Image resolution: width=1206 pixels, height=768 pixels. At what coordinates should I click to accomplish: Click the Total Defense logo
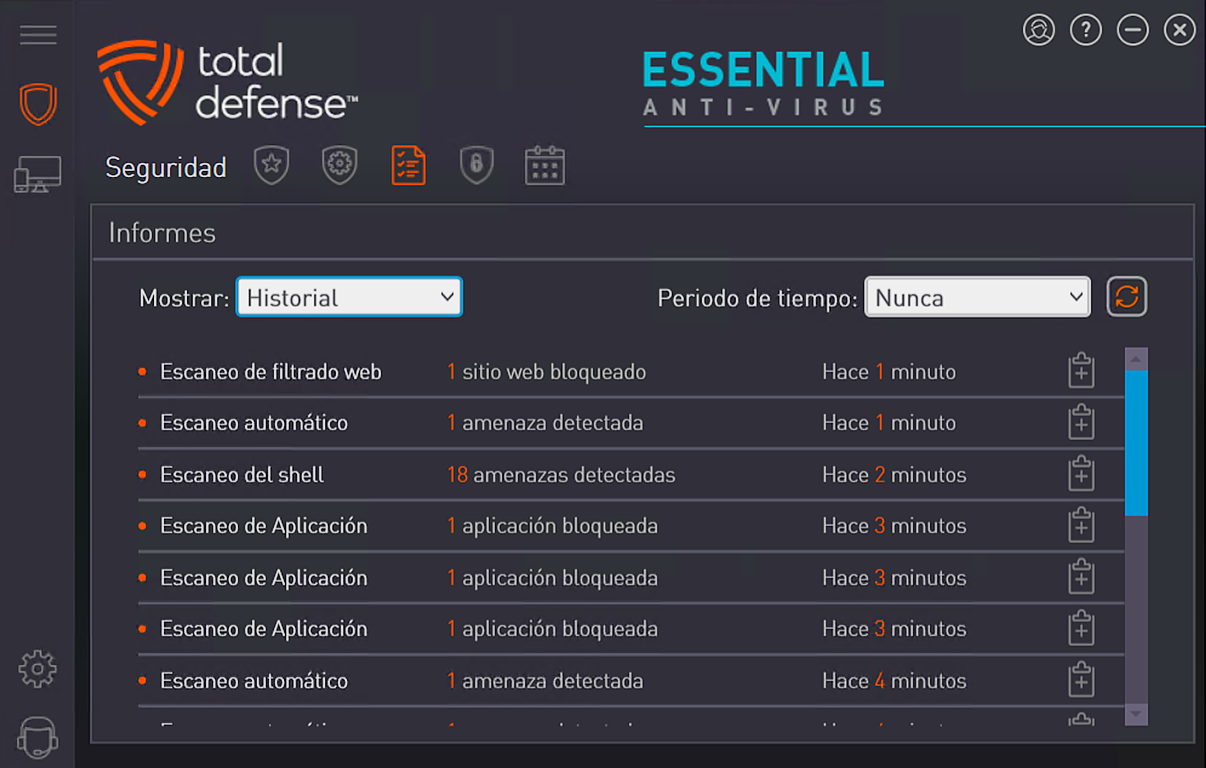[x=228, y=82]
